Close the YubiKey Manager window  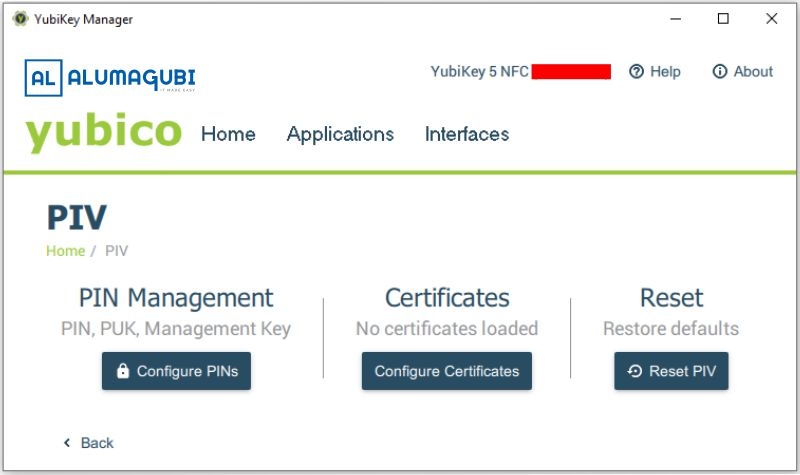(771, 19)
